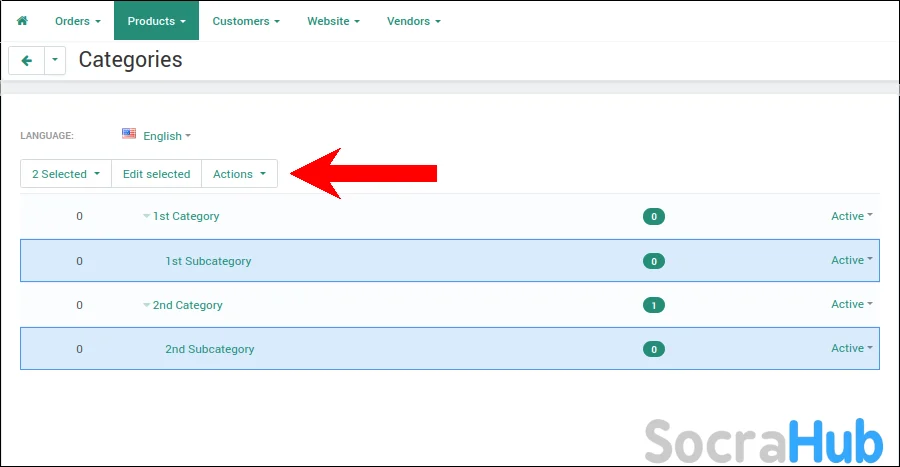Open the Customers menu
This screenshot has height=467, width=900.
[246, 21]
